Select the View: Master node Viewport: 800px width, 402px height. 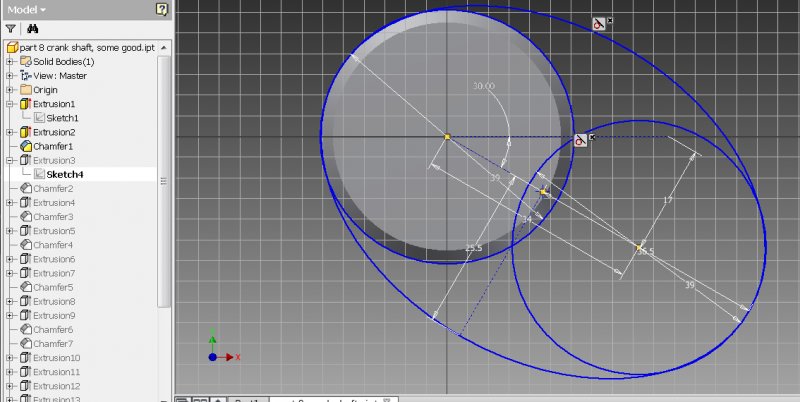(x=60, y=76)
